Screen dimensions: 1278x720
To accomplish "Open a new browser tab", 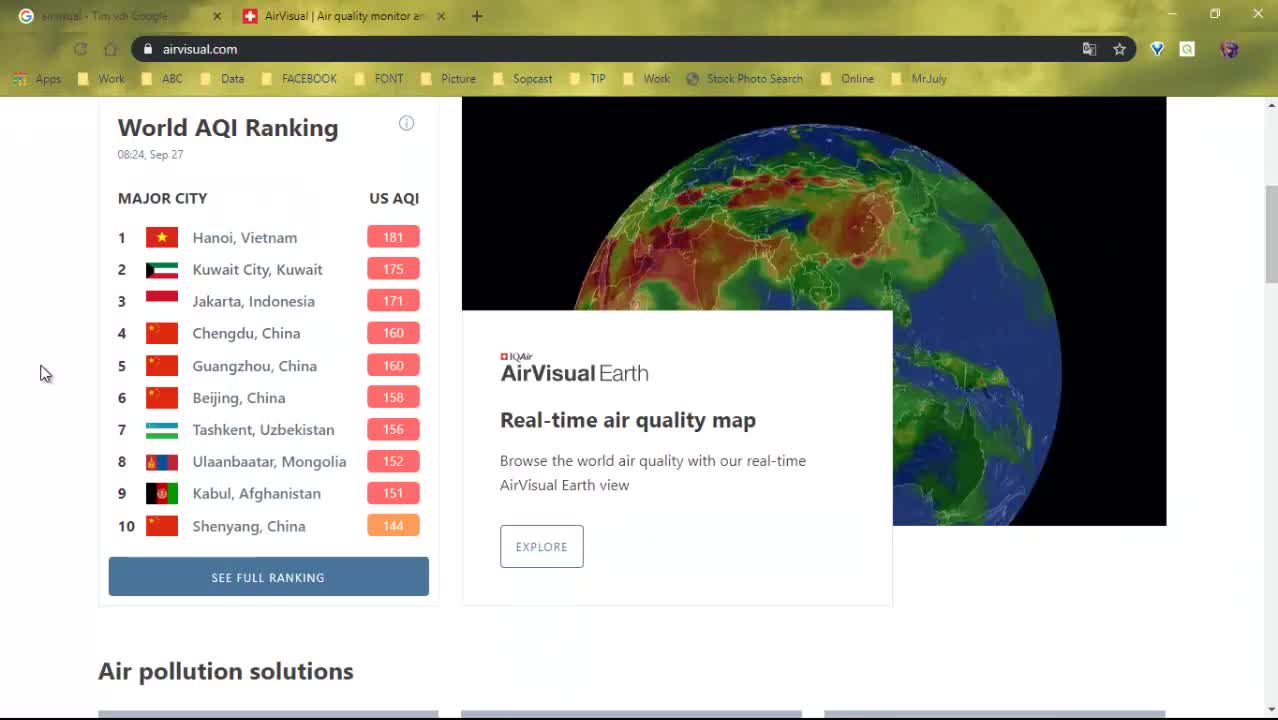I will point(477,16).
